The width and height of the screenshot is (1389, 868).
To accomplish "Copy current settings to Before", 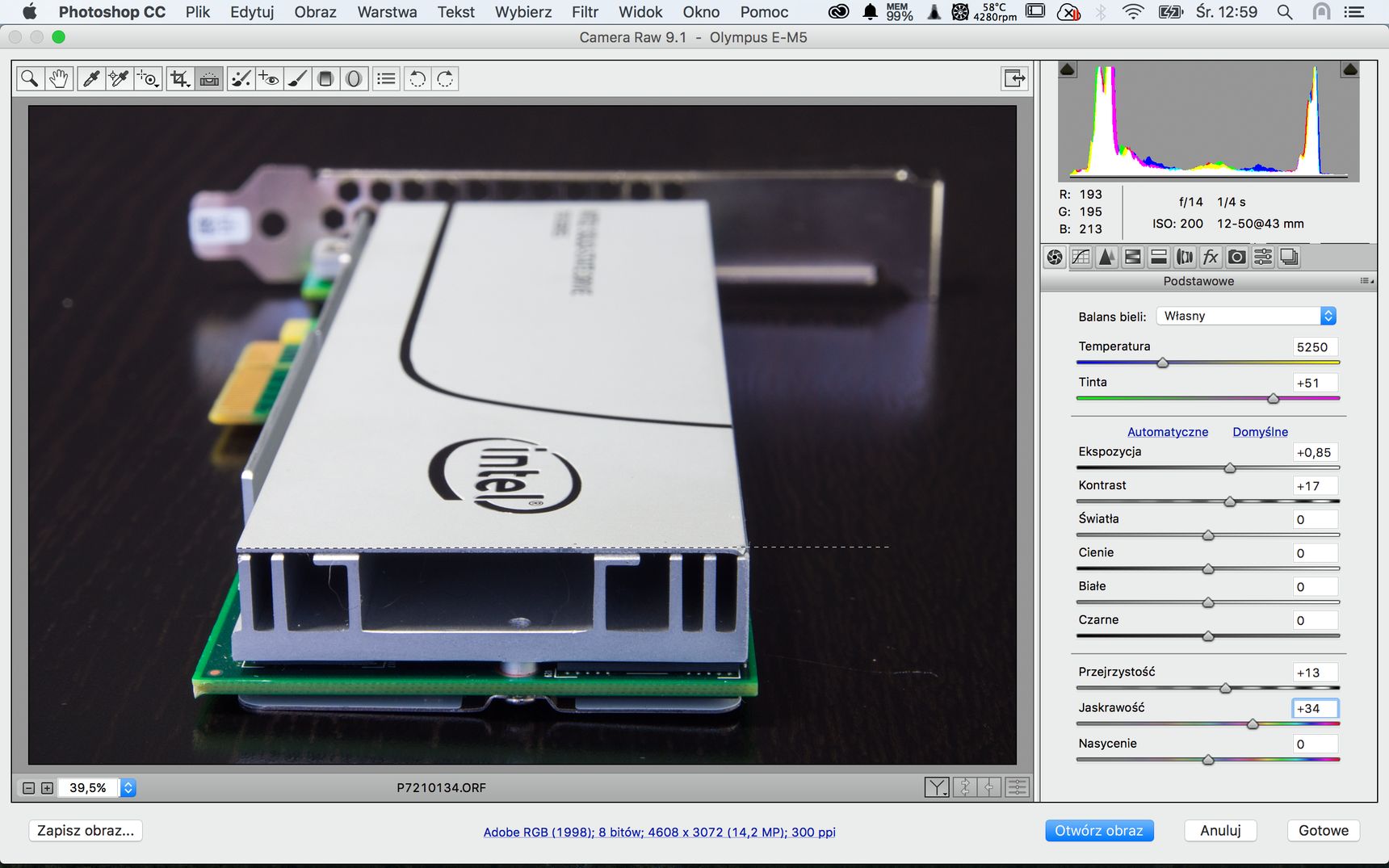I will 990,787.
